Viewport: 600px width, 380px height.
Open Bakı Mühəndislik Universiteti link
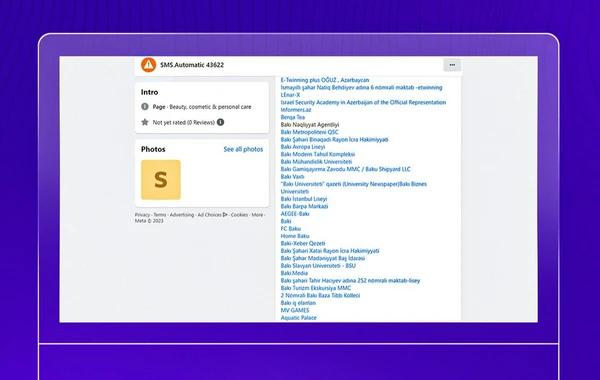click(316, 162)
